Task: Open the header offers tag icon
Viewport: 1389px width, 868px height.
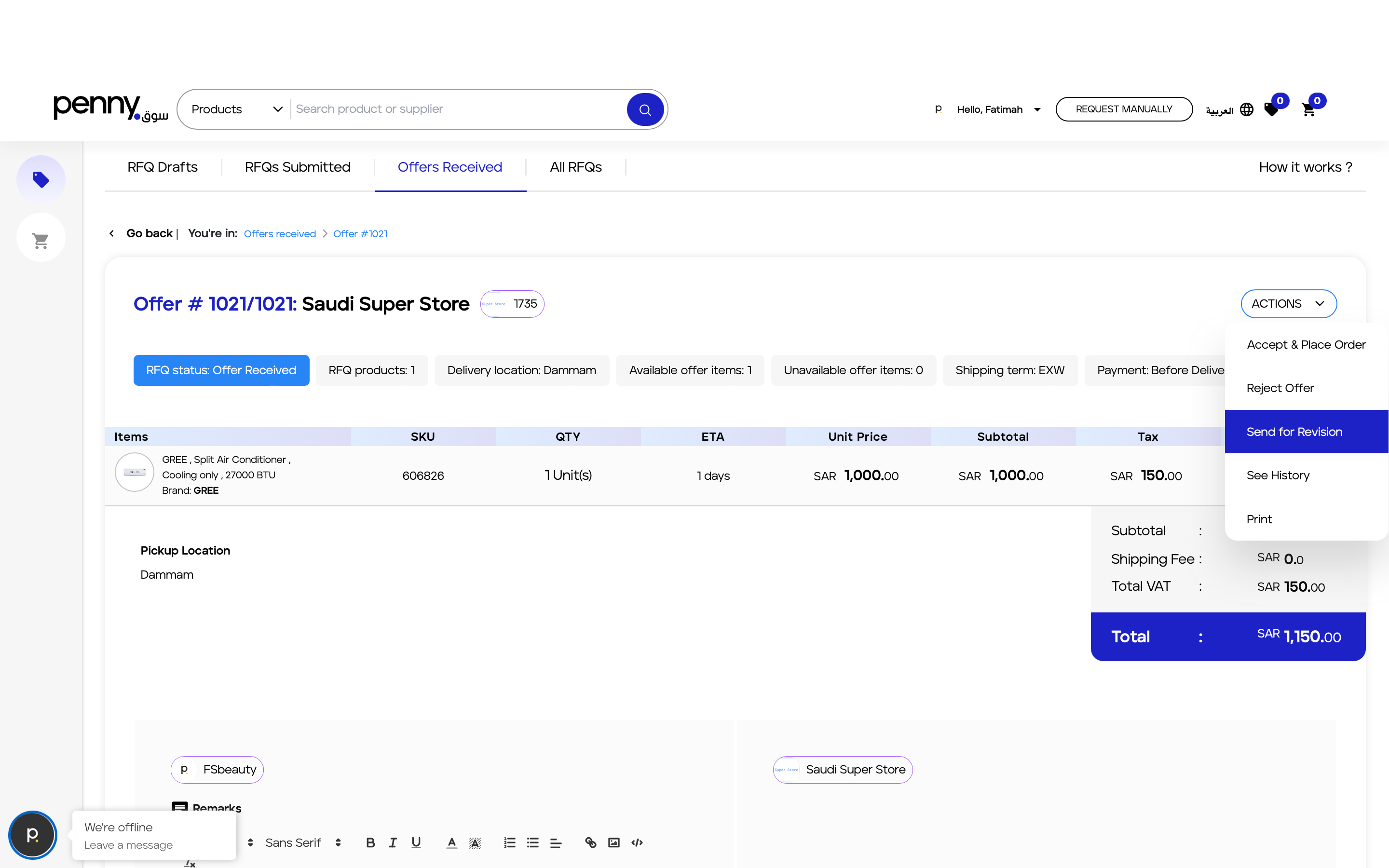Action: [1272, 109]
